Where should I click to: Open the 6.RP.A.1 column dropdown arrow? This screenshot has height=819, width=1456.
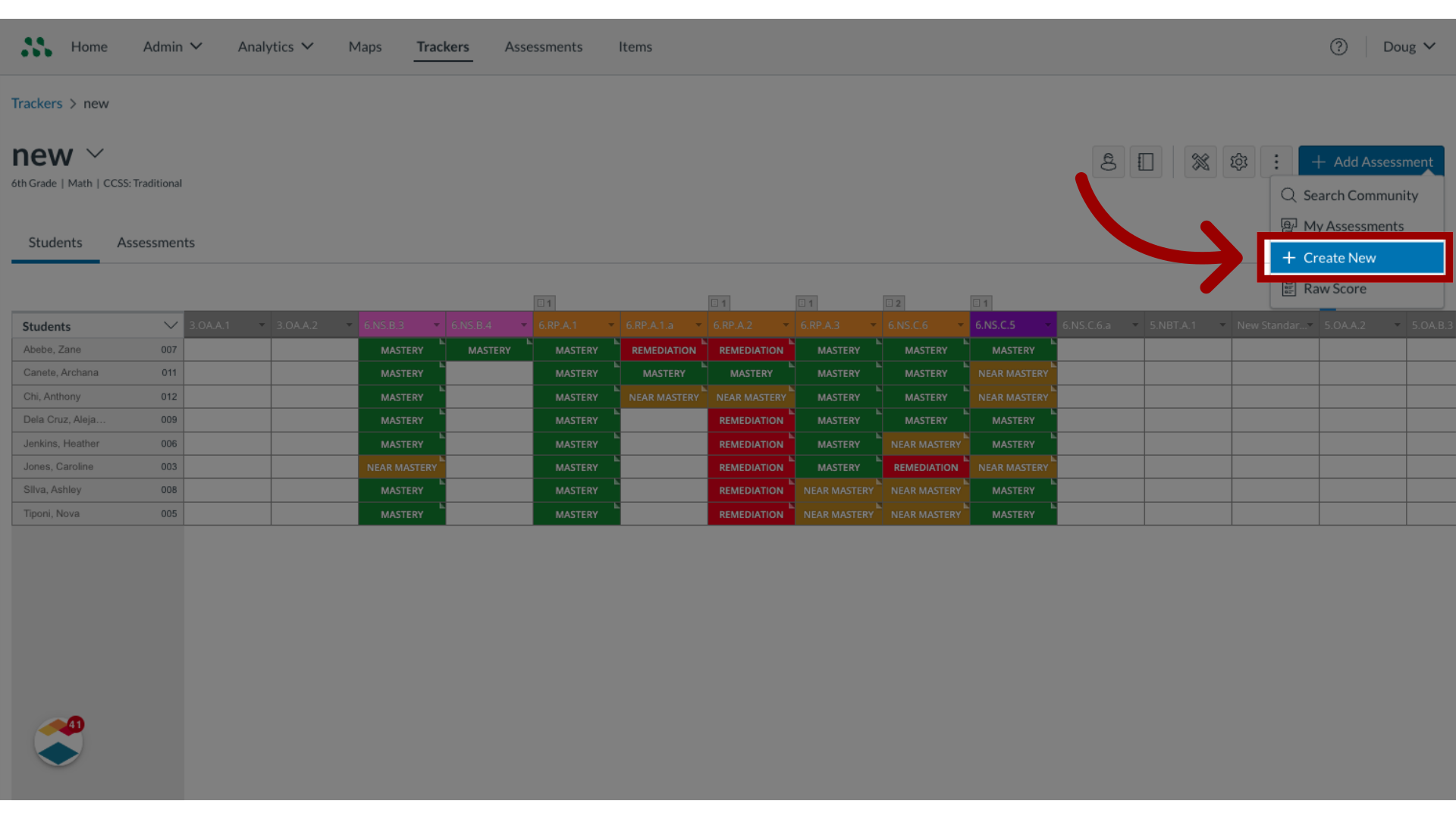[610, 325]
